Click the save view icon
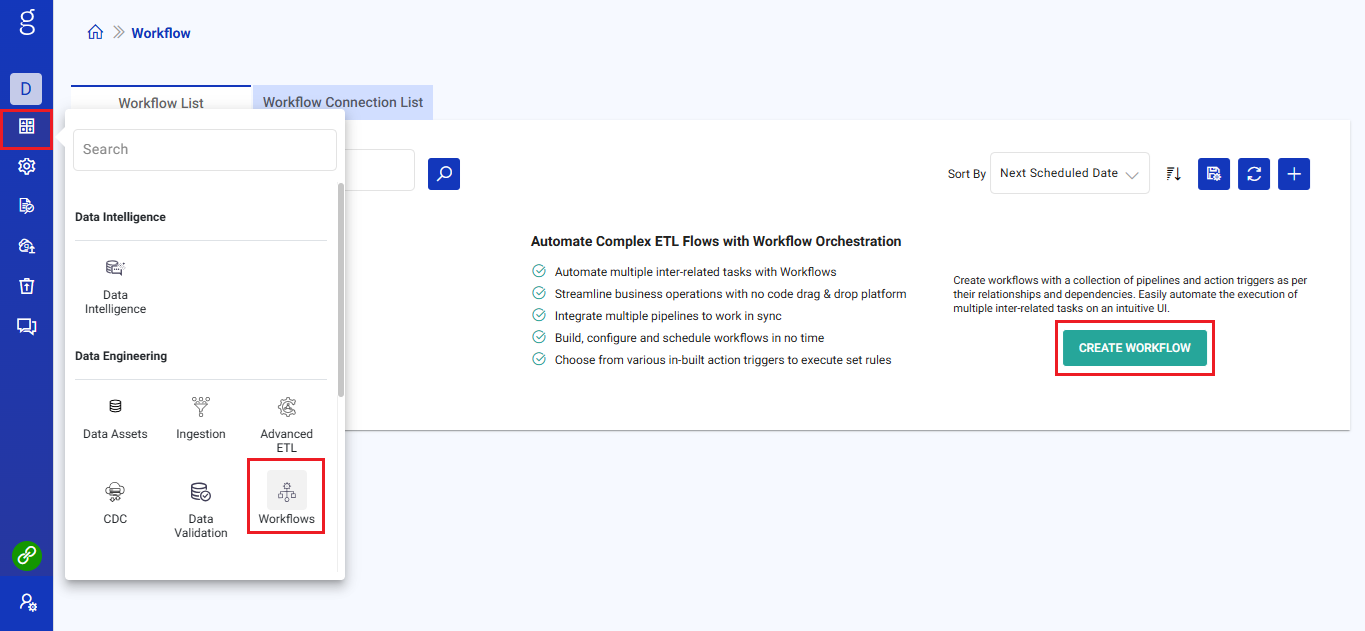Image resolution: width=1365 pixels, height=631 pixels. click(1213, 173)
